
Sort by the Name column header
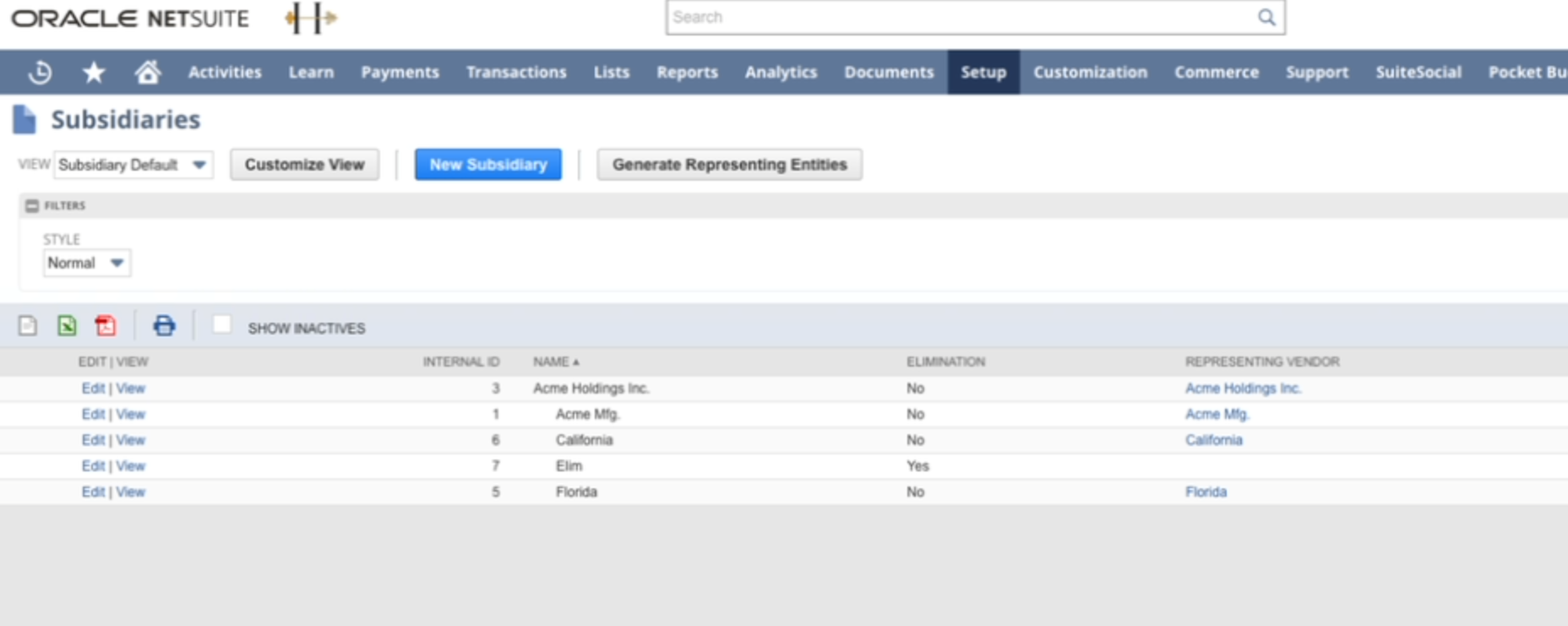tap(556, 362)
